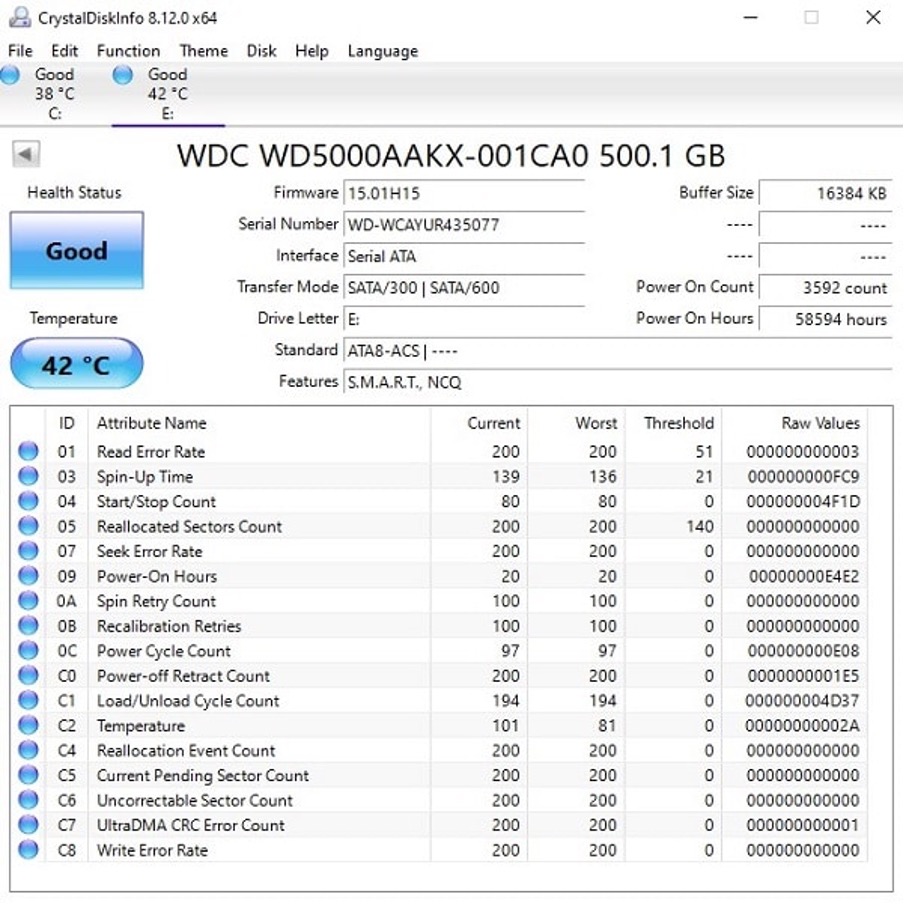Select the UltraDMA CRC Error Count name
Screen dimensions: 904x904
click(190, 825)
